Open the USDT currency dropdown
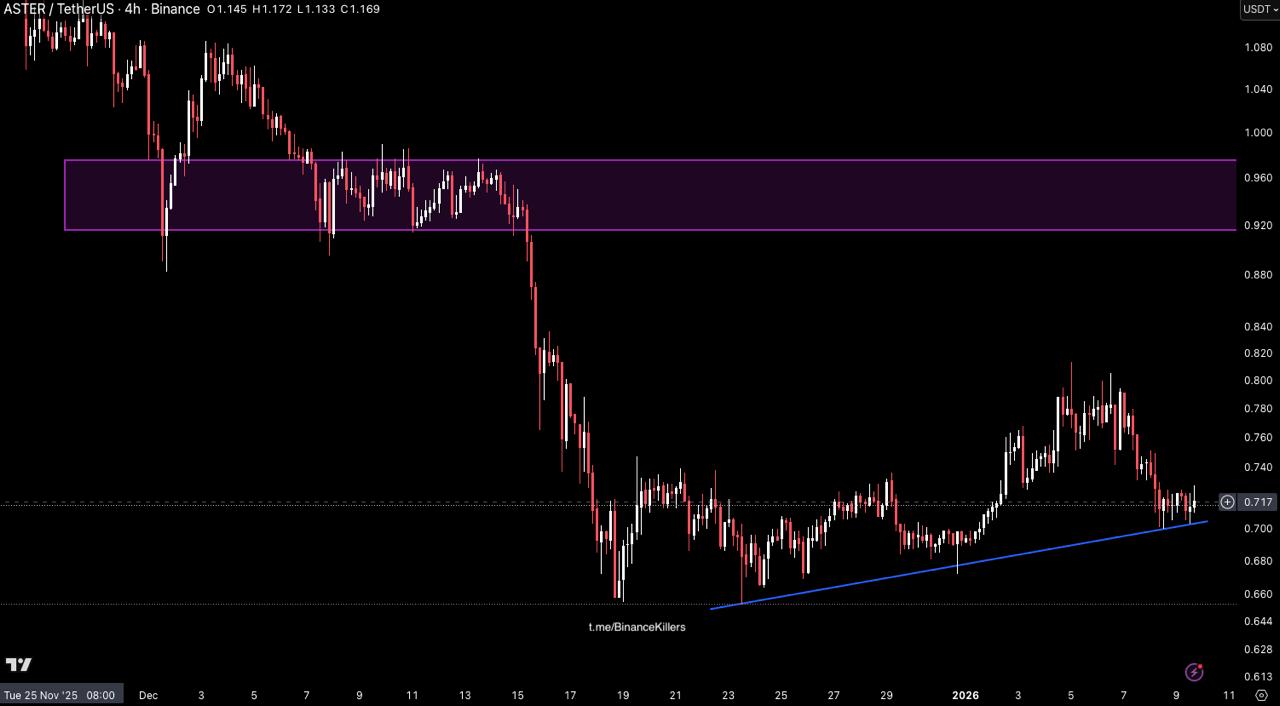1280x706 pixels. point(1258,9)
